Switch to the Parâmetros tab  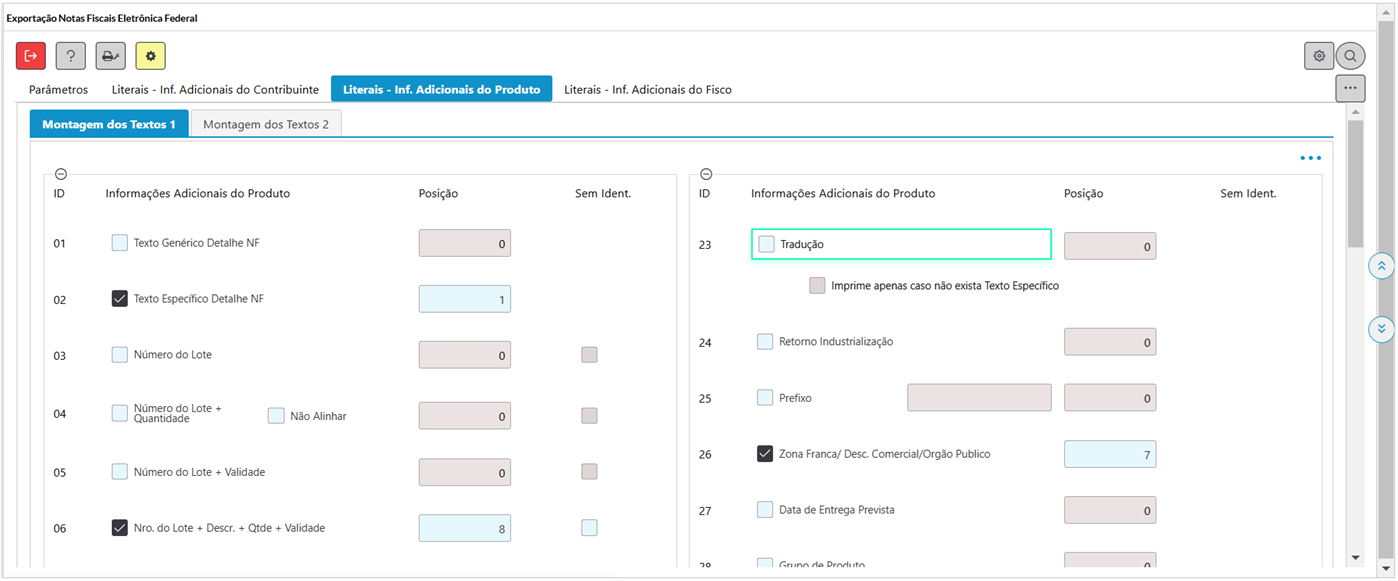coord(58,89)
